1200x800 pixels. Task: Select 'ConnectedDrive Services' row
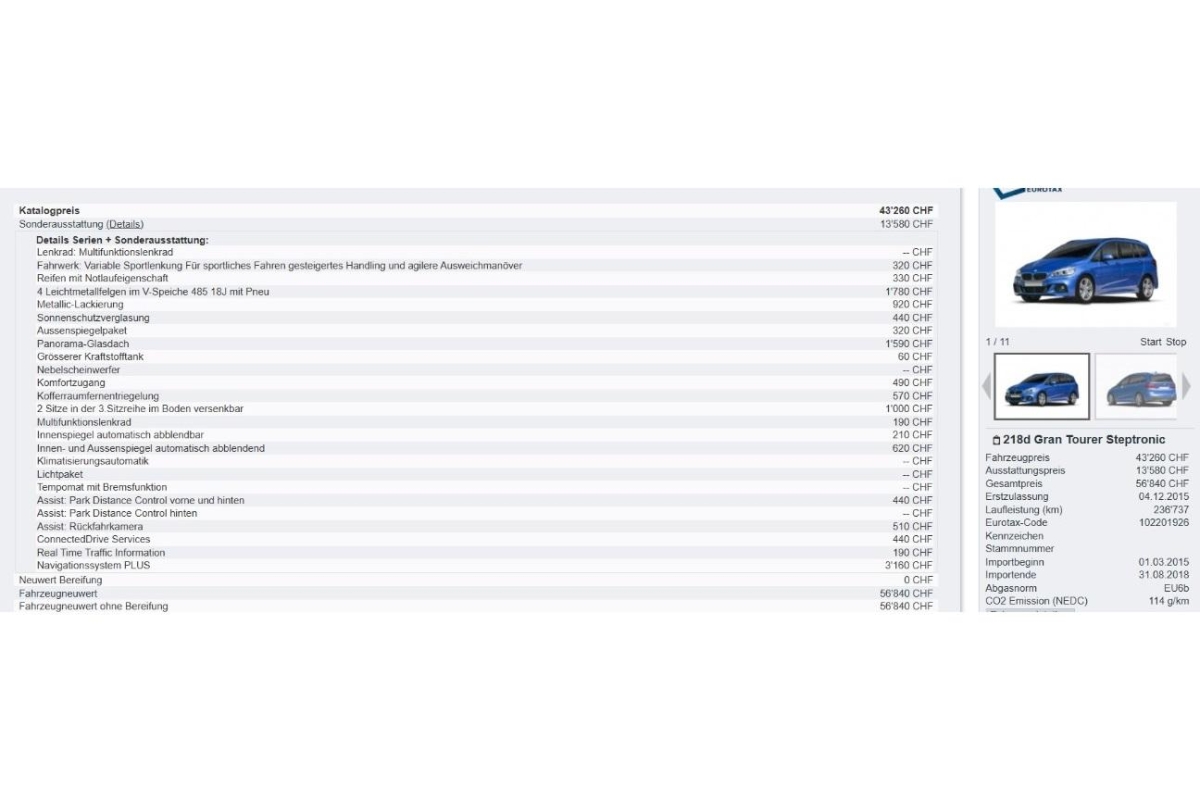(x=476, y=539)
